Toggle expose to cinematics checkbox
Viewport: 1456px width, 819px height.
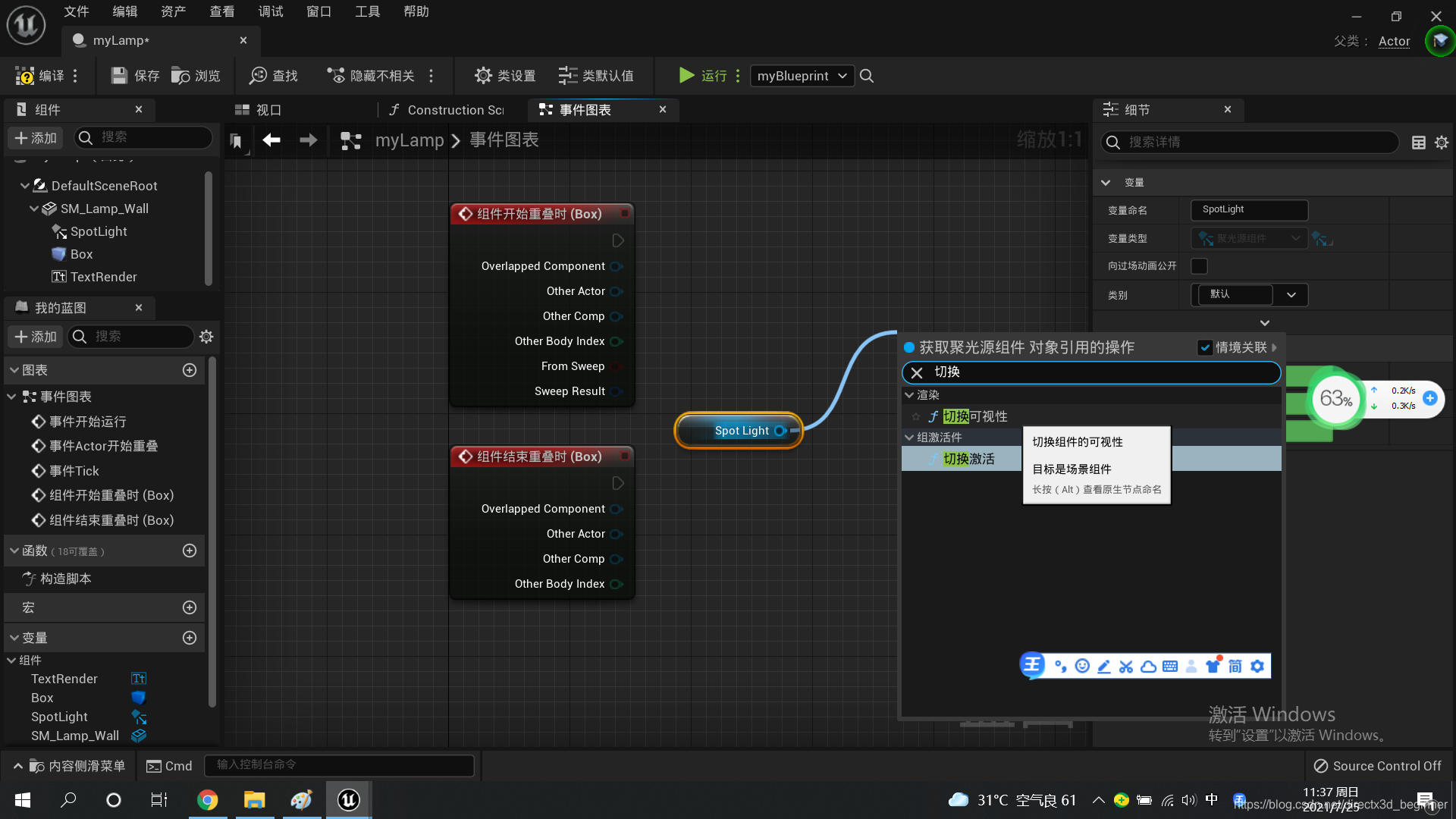[1199, 266]
